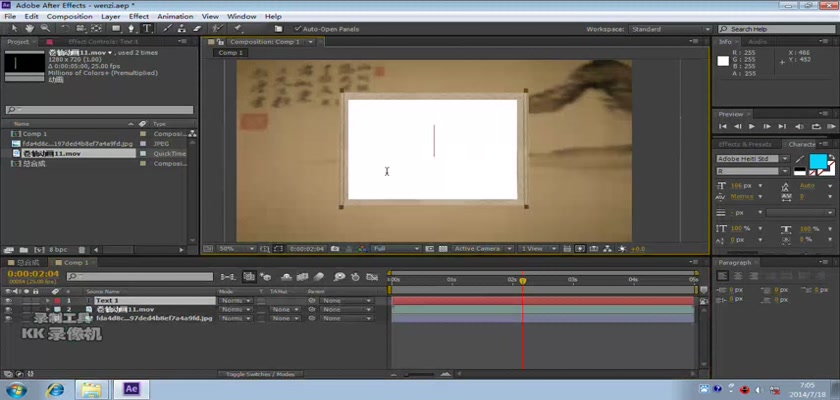Expand the 11.mov layer properties
The width and height of the screenshot is (840, 400).
[x=48, y=310]
